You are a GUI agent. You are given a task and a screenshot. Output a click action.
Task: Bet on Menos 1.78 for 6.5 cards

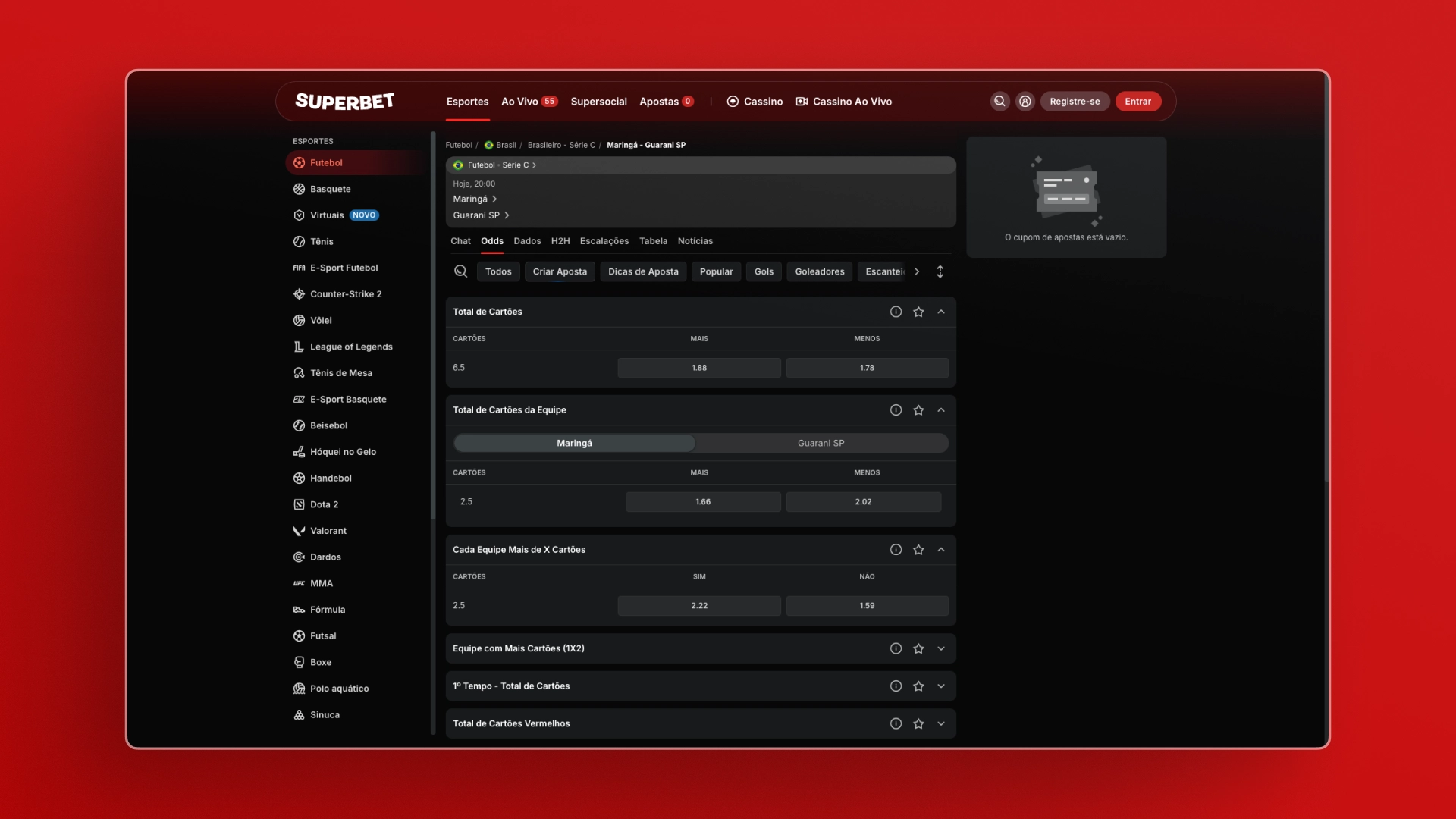point(867,368)
